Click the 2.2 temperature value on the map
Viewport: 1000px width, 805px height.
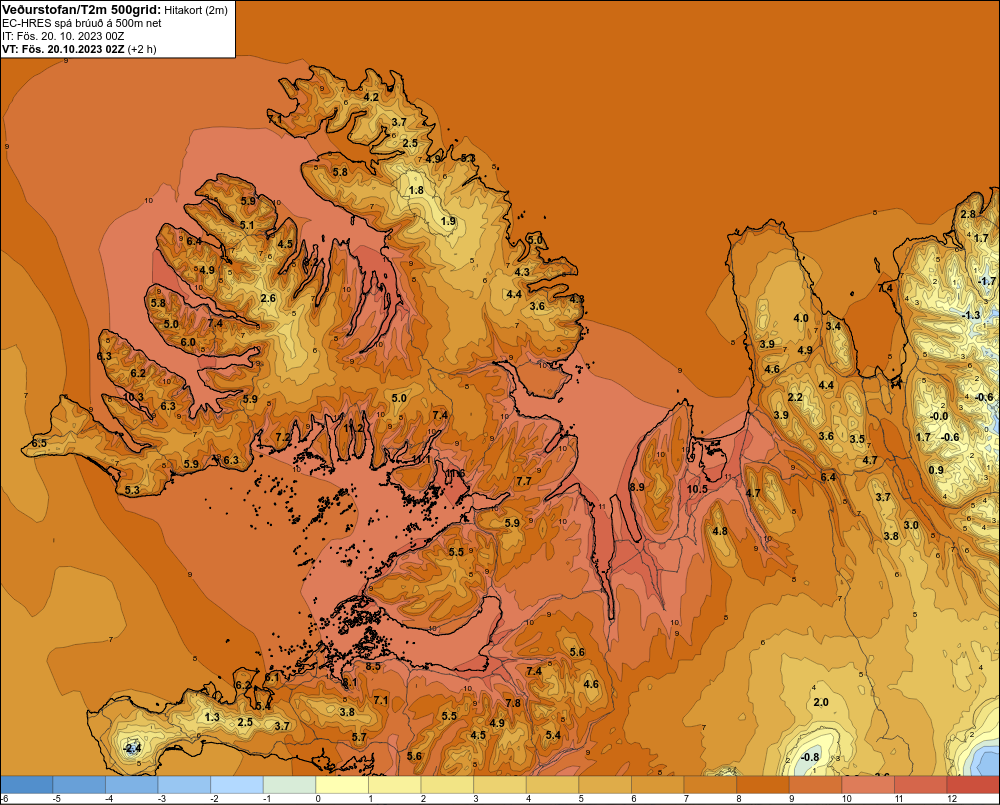tap(795, 397)
